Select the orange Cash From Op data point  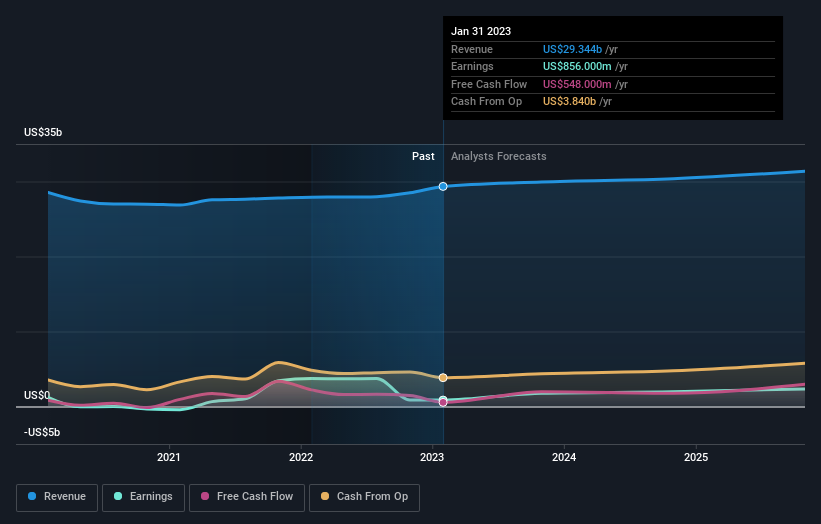(x=443, y=377)
